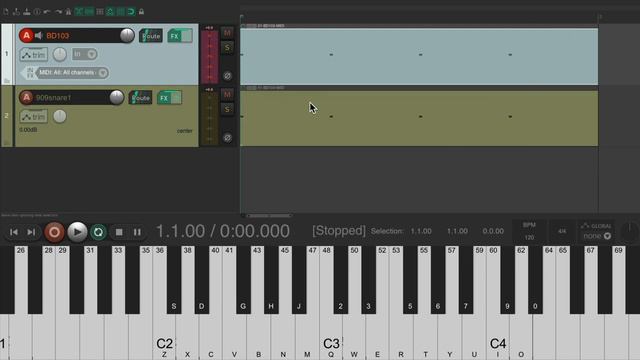
Task: Click the IN FX button on BD103
Action: (x=30, y=73)
